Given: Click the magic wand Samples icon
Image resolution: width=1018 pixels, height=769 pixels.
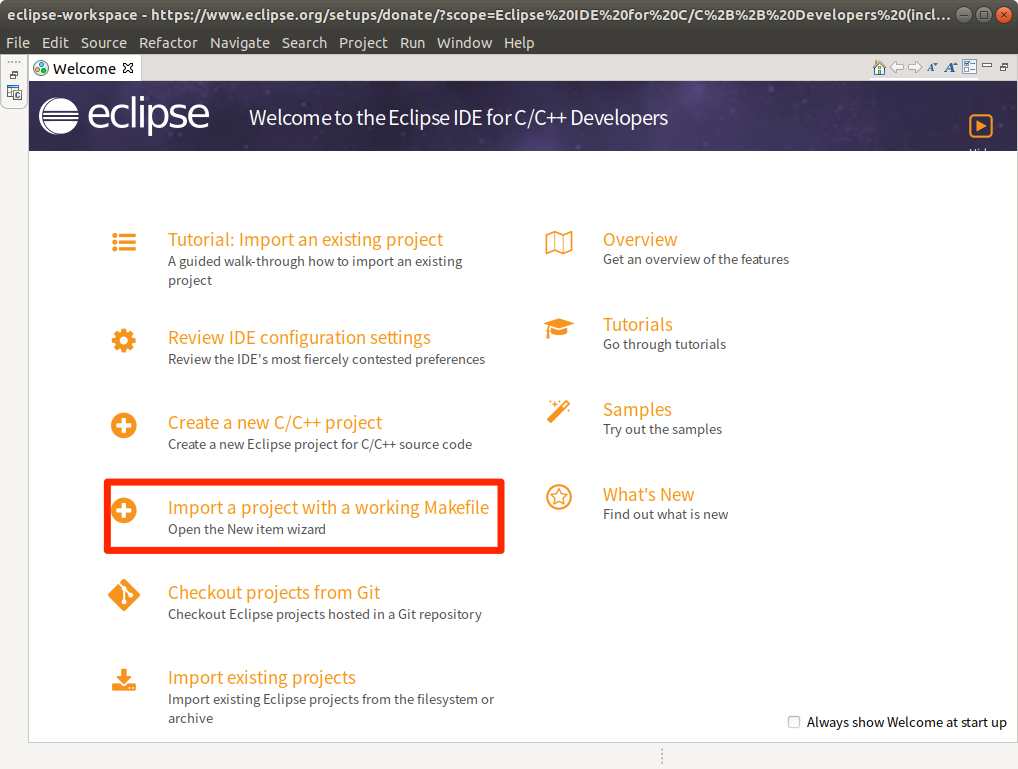Looking at the screenshot, I should 558,411.
